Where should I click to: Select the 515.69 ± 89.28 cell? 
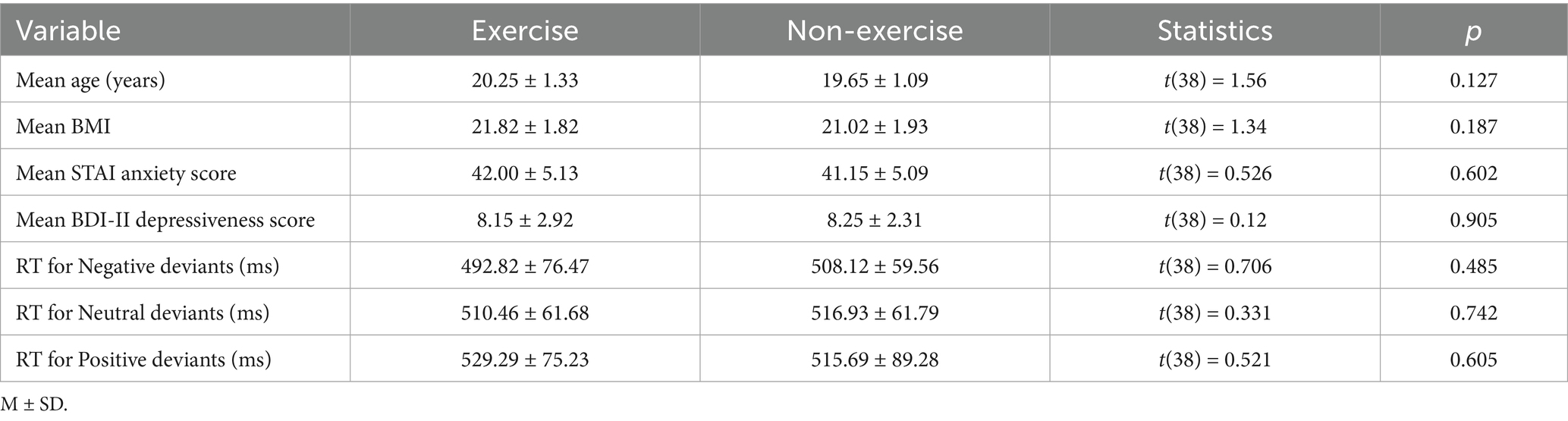click(875, 359)
